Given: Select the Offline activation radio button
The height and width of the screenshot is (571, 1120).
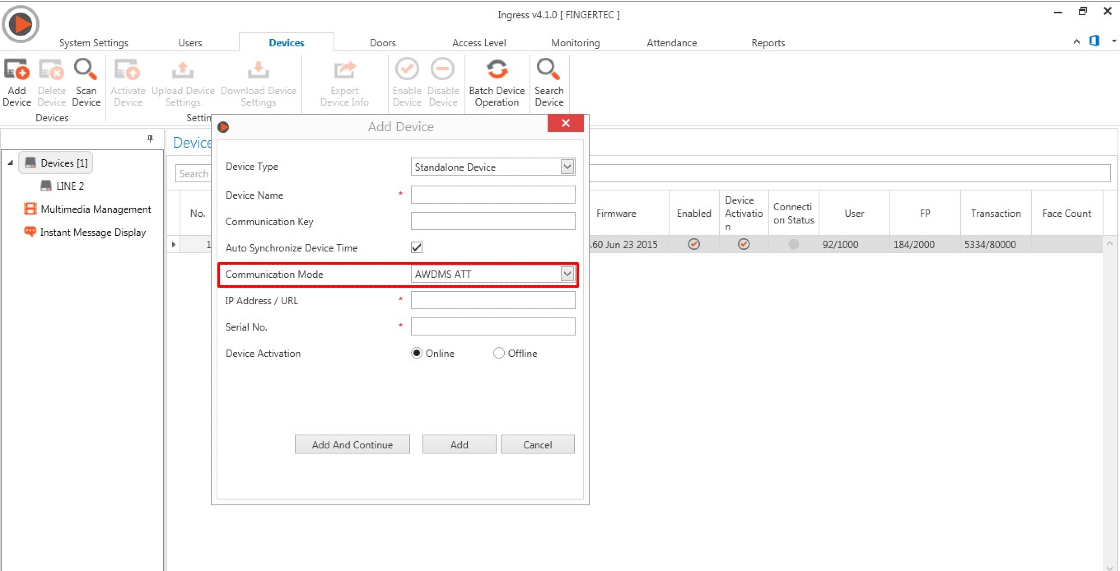Looking at the screenshot, I should click(499, 353).
